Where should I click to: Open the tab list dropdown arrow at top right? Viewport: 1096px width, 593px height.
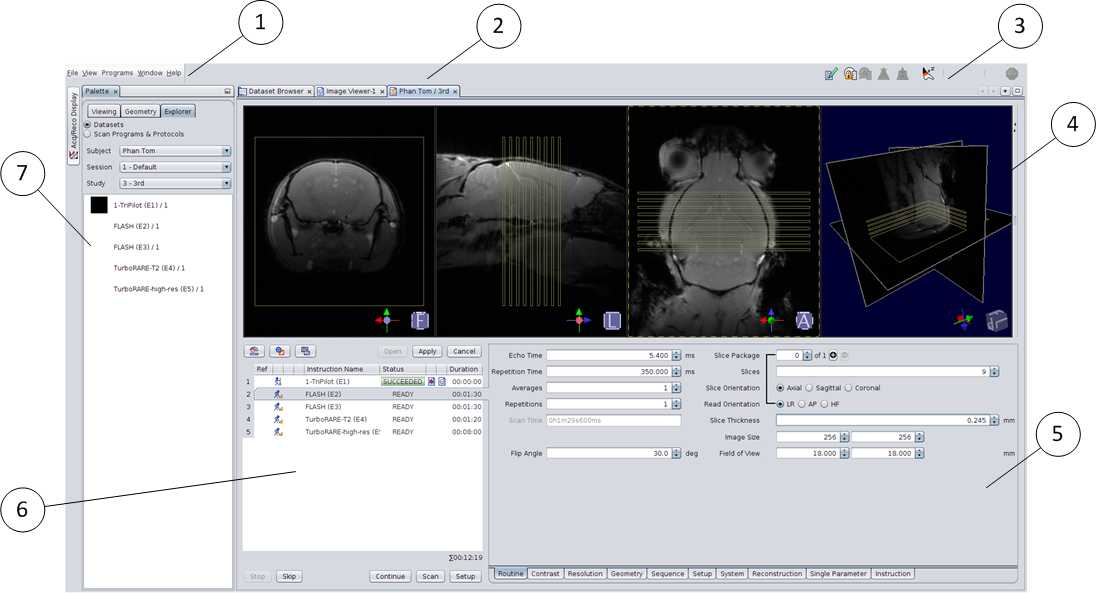click(1005, 91)
